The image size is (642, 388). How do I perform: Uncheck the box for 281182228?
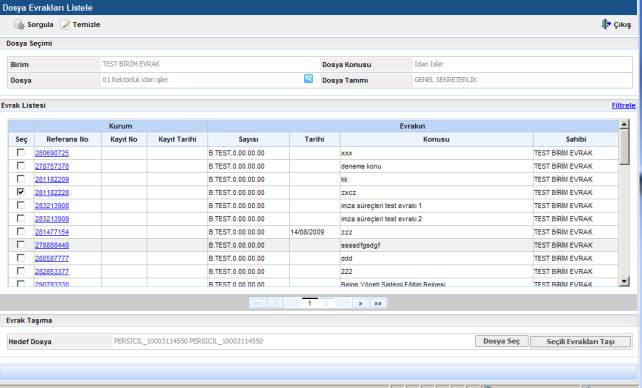click(x=20, y=192)
